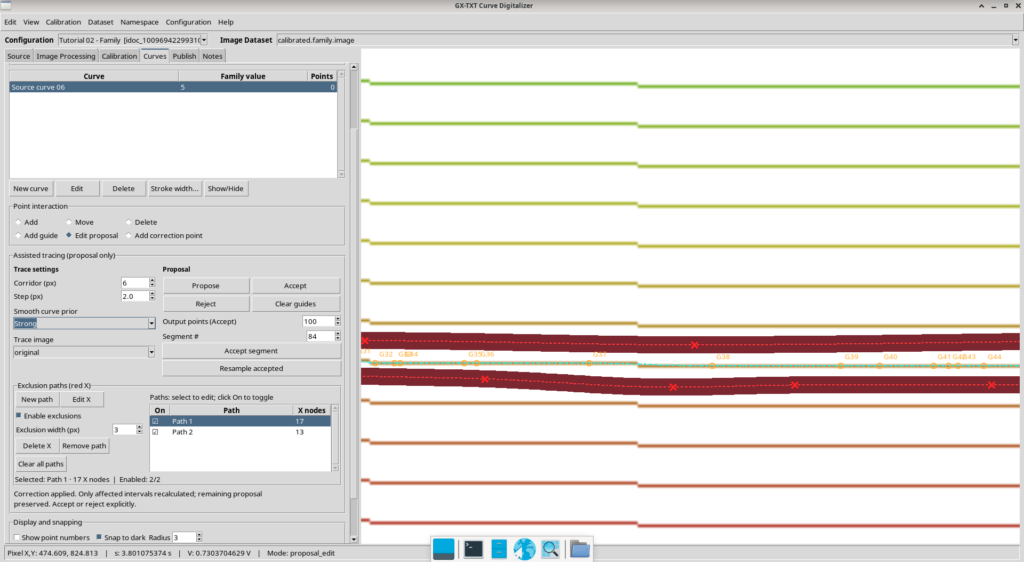Viewport: 1024px width, 562px height.
Task: Click the Output points spinner arrows
Action: coord(338,321)
